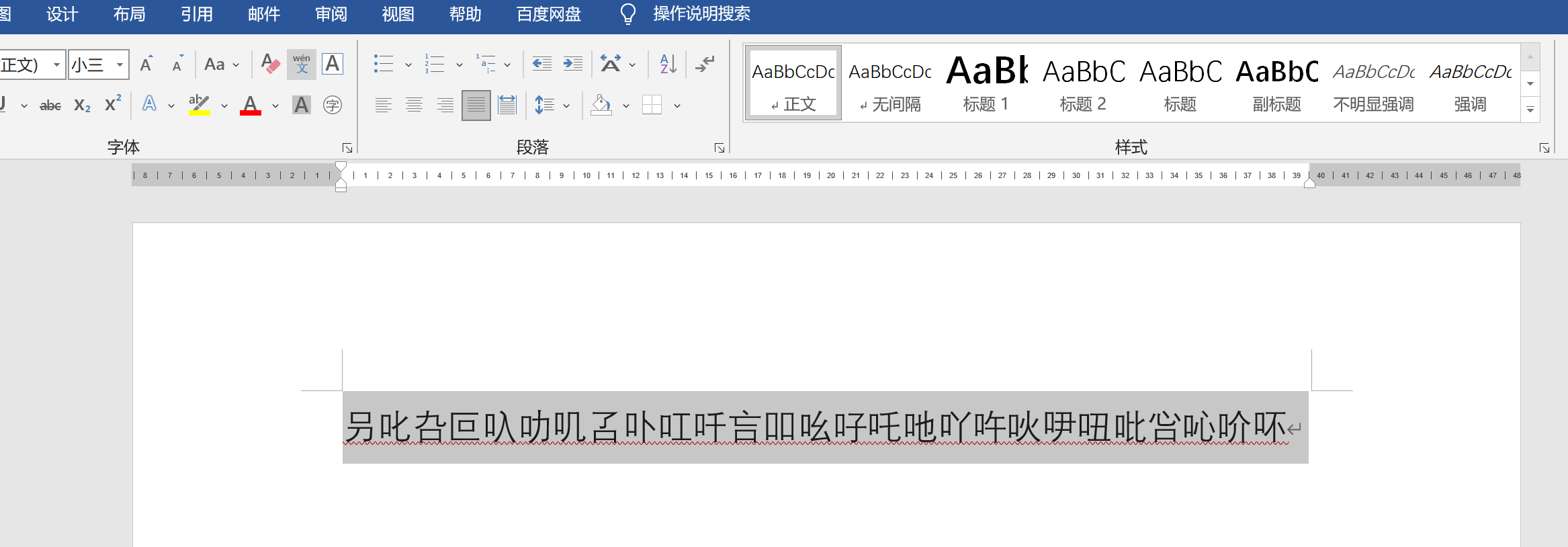
Task: Center align text
Action: click(x=415, y=105)
